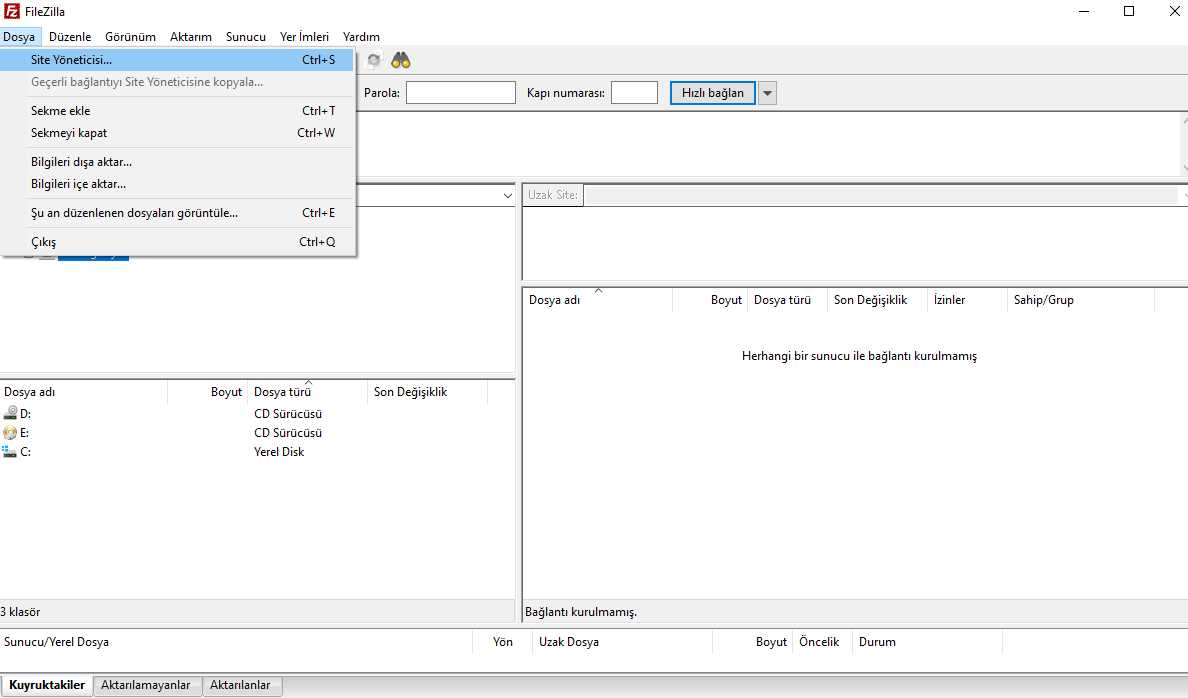Sort local files by Dosya adı column
Image resolution: width=1188 pixels, height=698 pixels.
point(83,392)
